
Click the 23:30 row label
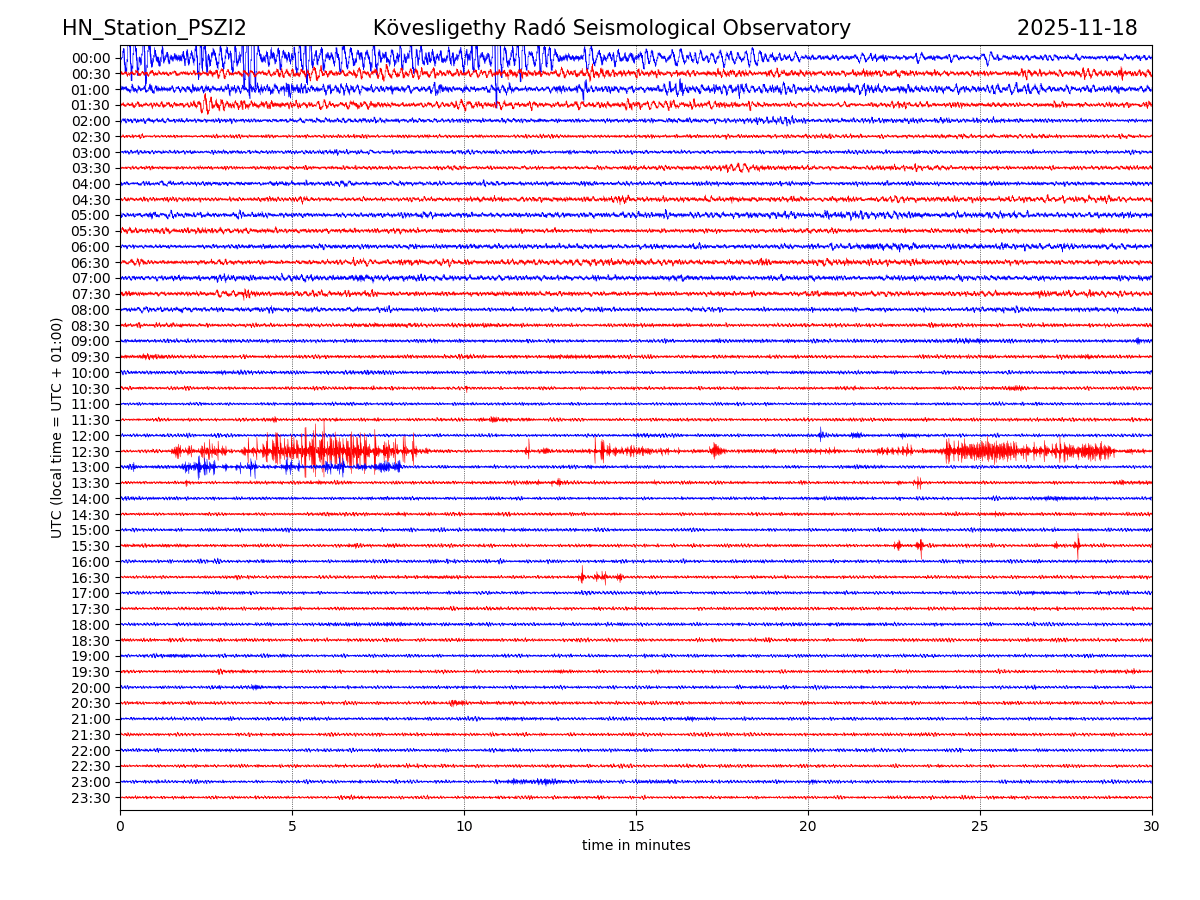(91, 798)
